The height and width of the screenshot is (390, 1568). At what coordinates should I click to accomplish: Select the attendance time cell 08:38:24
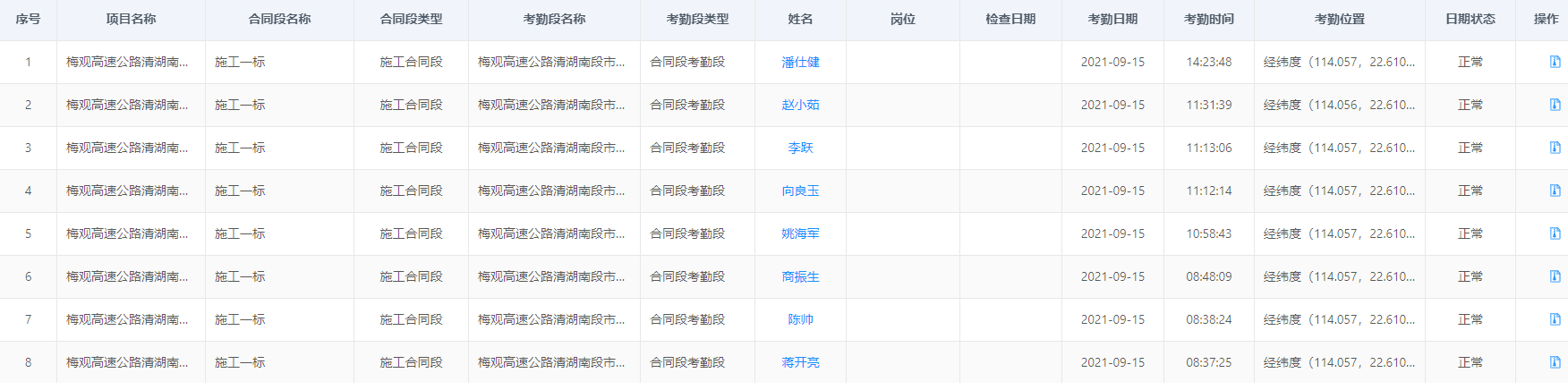[1208, 319]
